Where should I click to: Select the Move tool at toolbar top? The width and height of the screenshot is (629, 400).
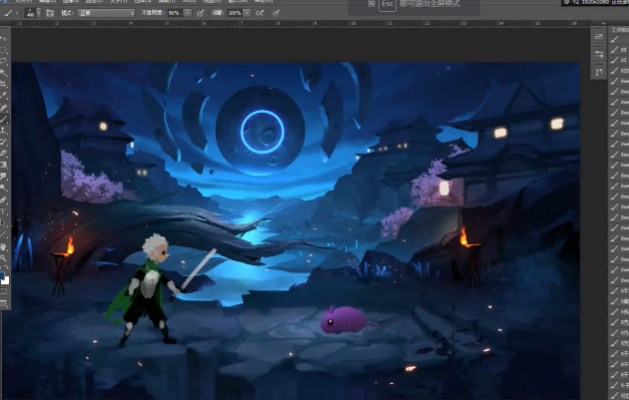pyautogui.click(x=4, y=38)
